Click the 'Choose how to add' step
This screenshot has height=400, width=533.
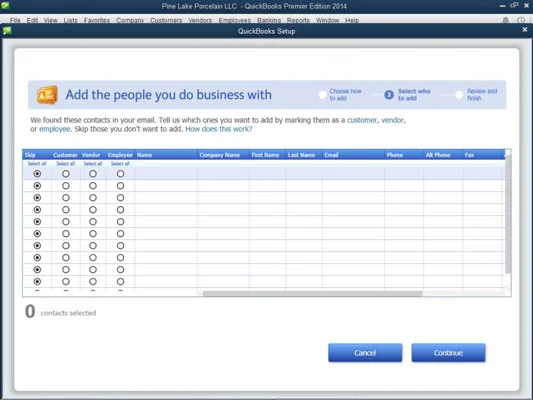(x=340, y=95)
